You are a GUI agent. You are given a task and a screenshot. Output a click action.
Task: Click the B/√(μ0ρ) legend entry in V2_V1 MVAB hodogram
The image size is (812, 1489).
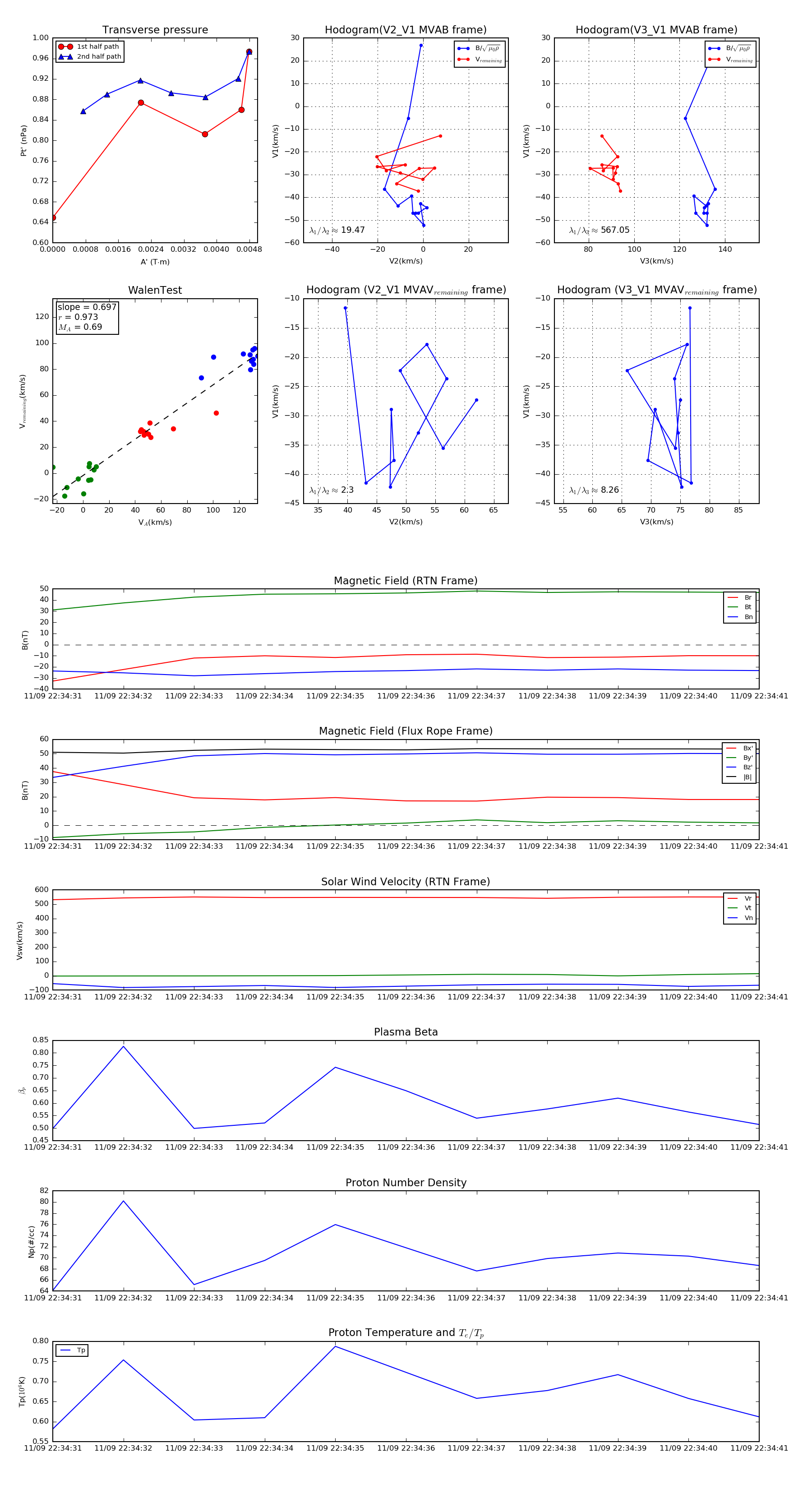pos(480,49)
